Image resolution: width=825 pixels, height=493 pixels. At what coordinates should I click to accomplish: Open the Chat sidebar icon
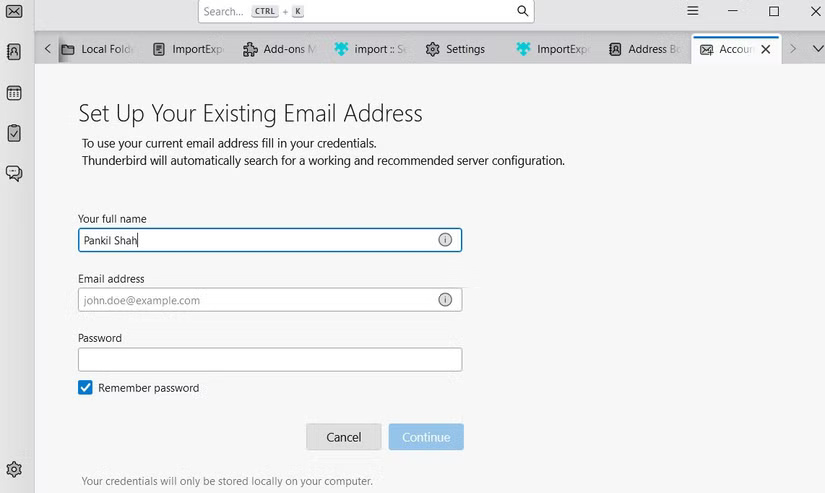[x=14, y=173]
